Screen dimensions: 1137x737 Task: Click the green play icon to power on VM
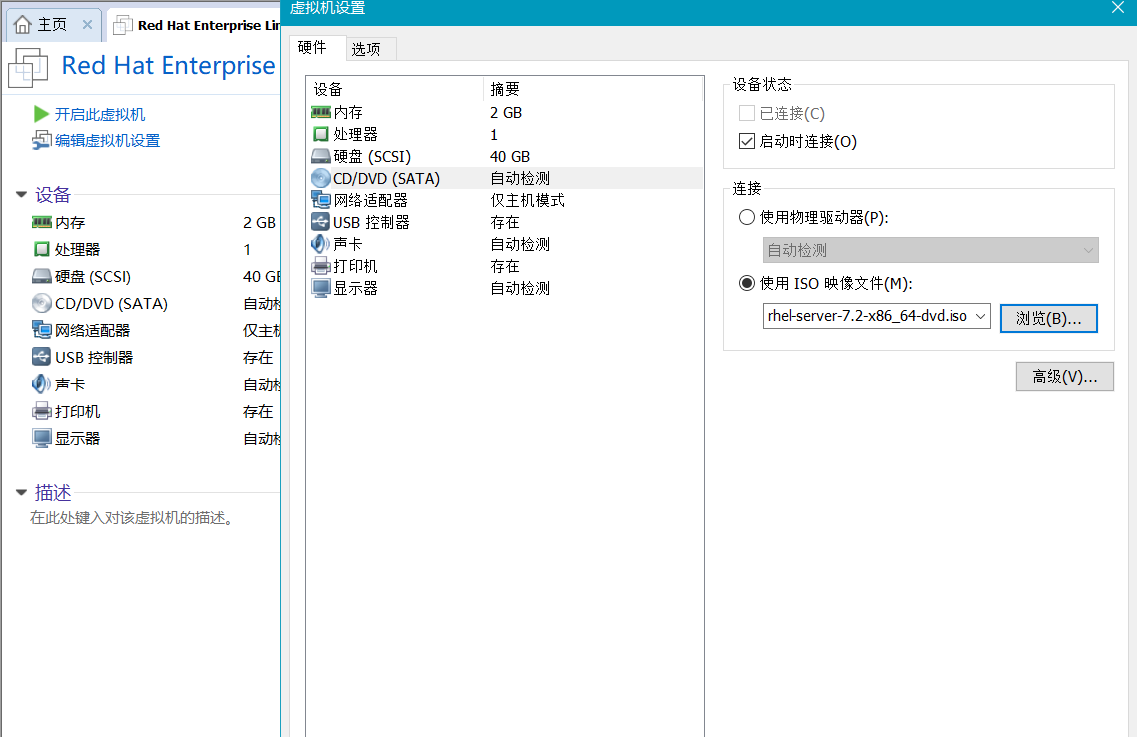[x=41, y=114]
